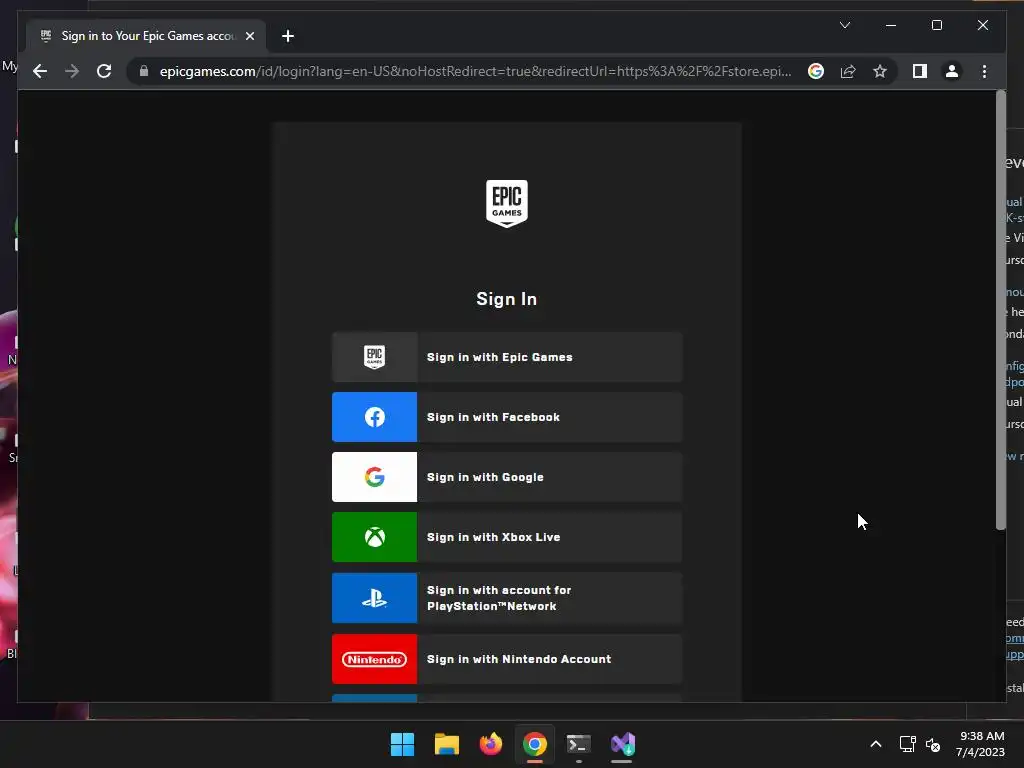The height and width of the screenshot is (768, 1024).
Task: Click the page vertical scrollbar
Action: pyautogui.click(x=1000, y=310)
